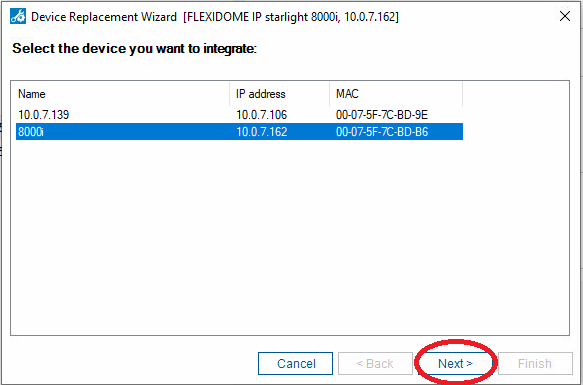This screenshot has width=583, height=385.
Task: Click MAC address 00-07-5F-7C-BD-B6
Action: (382, 132)
